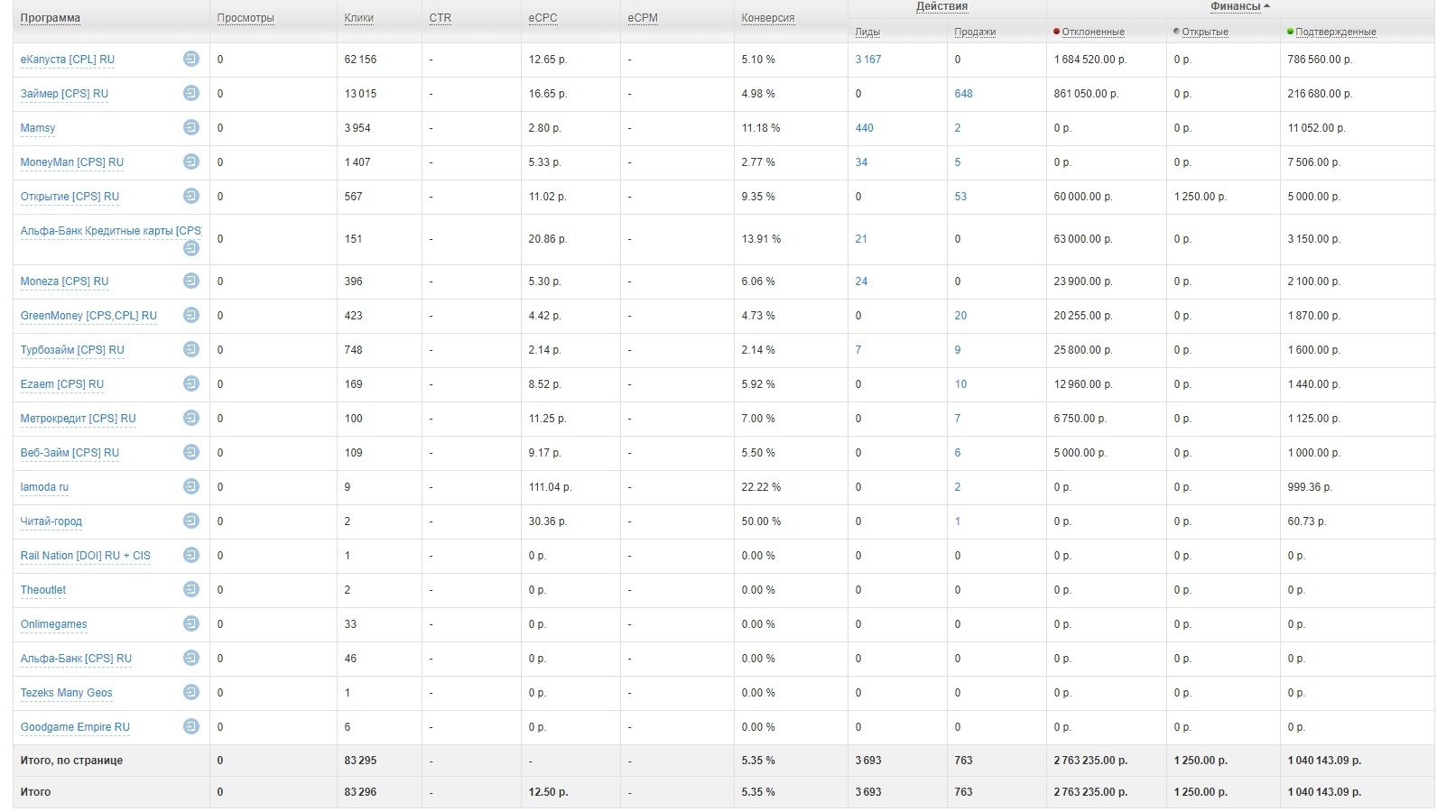Click the icon on Goodgame Empire row
Screen dimensions: 1456x812
click(190, 726)
